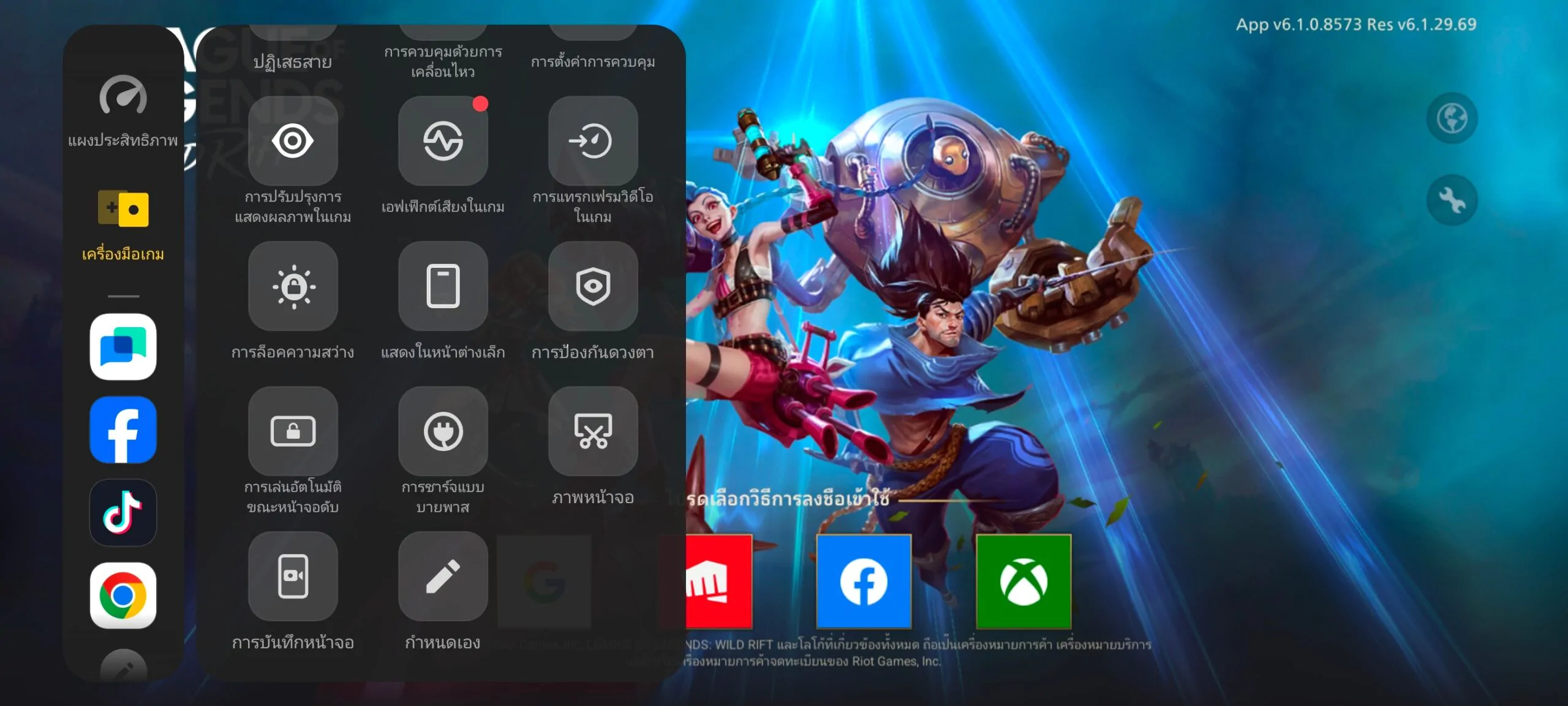Toggle video frame insertion (การแทรกเฟรมวิดีโอในเกม)
This screenshot has height=706, width=1568.
click(x=593, y=141)
